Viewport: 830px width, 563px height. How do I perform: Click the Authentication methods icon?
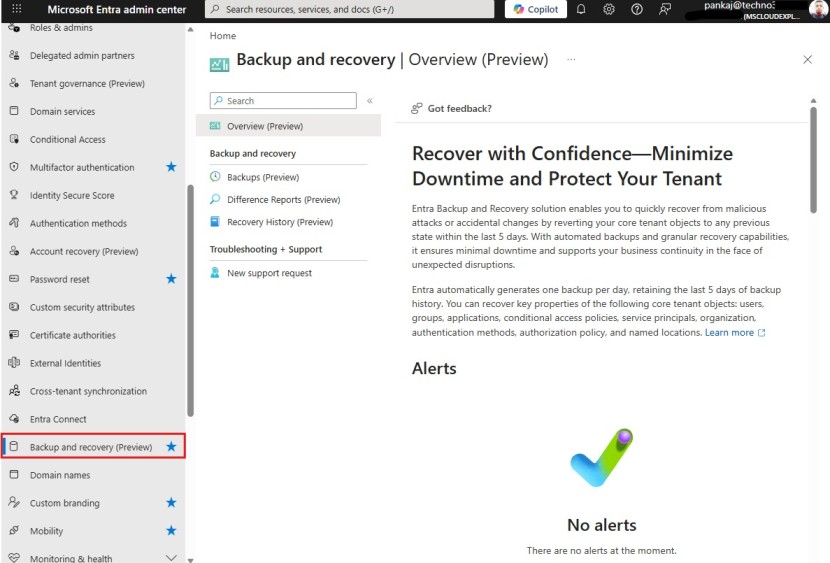point(14,223)
